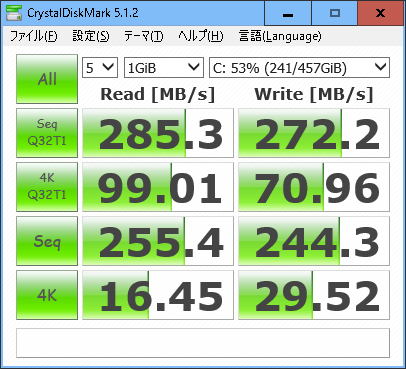The height and width of the screenshot is (369, 406).
Task: Select the 4K write value 29.52
Action: 314,295
